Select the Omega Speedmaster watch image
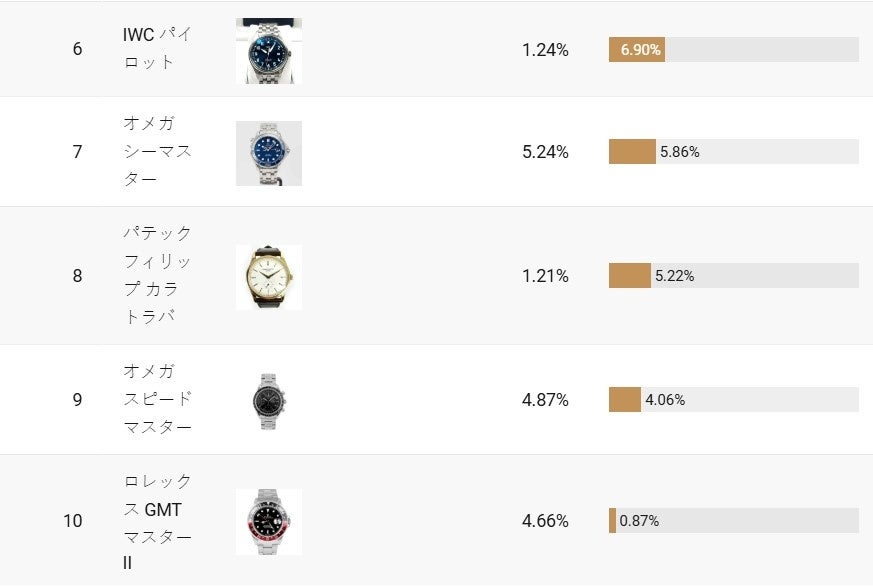This screenshot has width=873, height=588. (x=268, y=400)
